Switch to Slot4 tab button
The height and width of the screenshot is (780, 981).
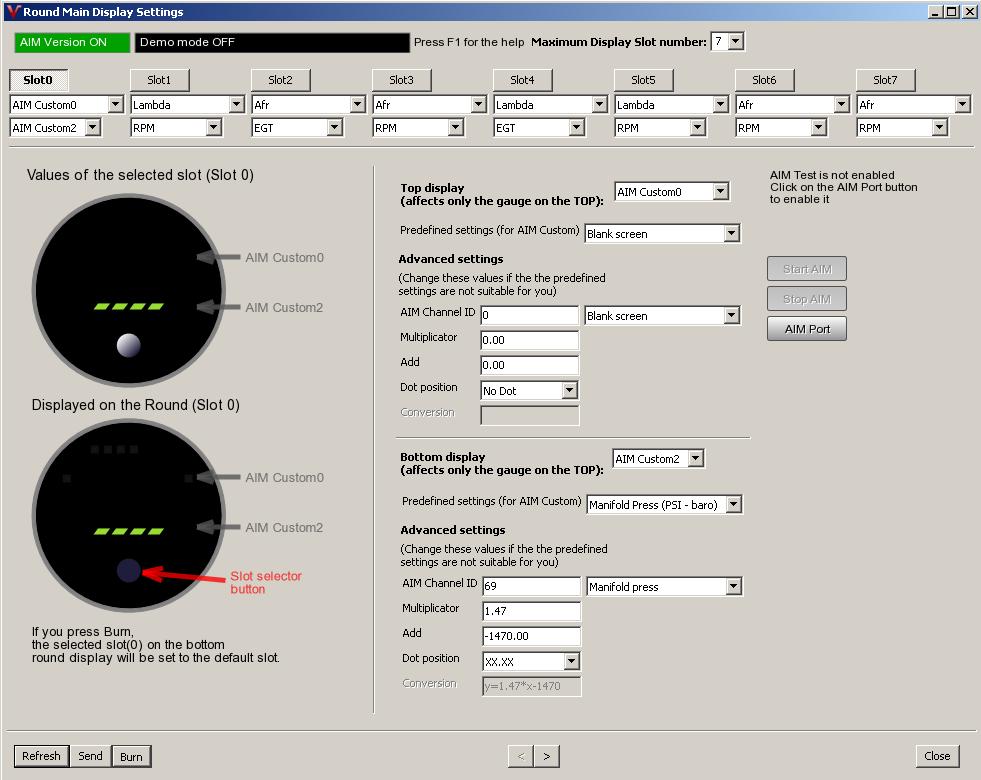coord(522,80)
